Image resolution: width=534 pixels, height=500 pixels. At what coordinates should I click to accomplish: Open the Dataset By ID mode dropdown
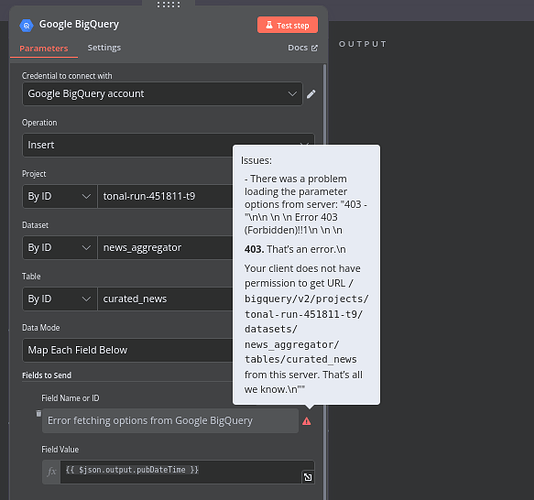(60, 248)
